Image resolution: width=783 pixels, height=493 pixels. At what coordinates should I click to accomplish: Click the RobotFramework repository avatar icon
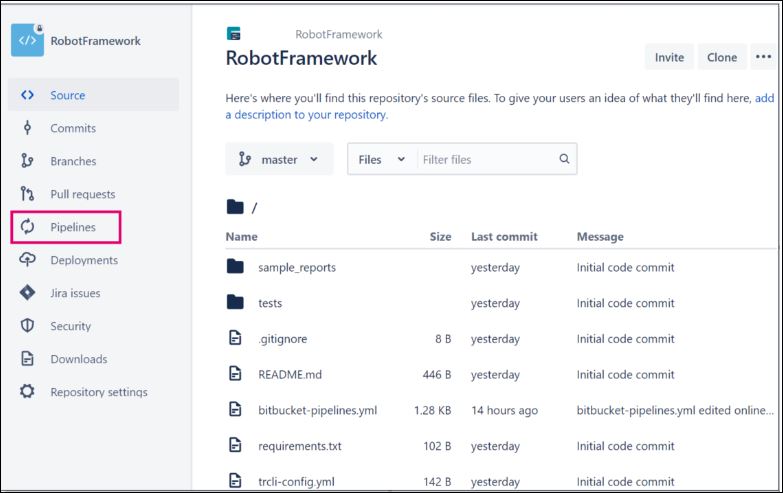(27, 41)
